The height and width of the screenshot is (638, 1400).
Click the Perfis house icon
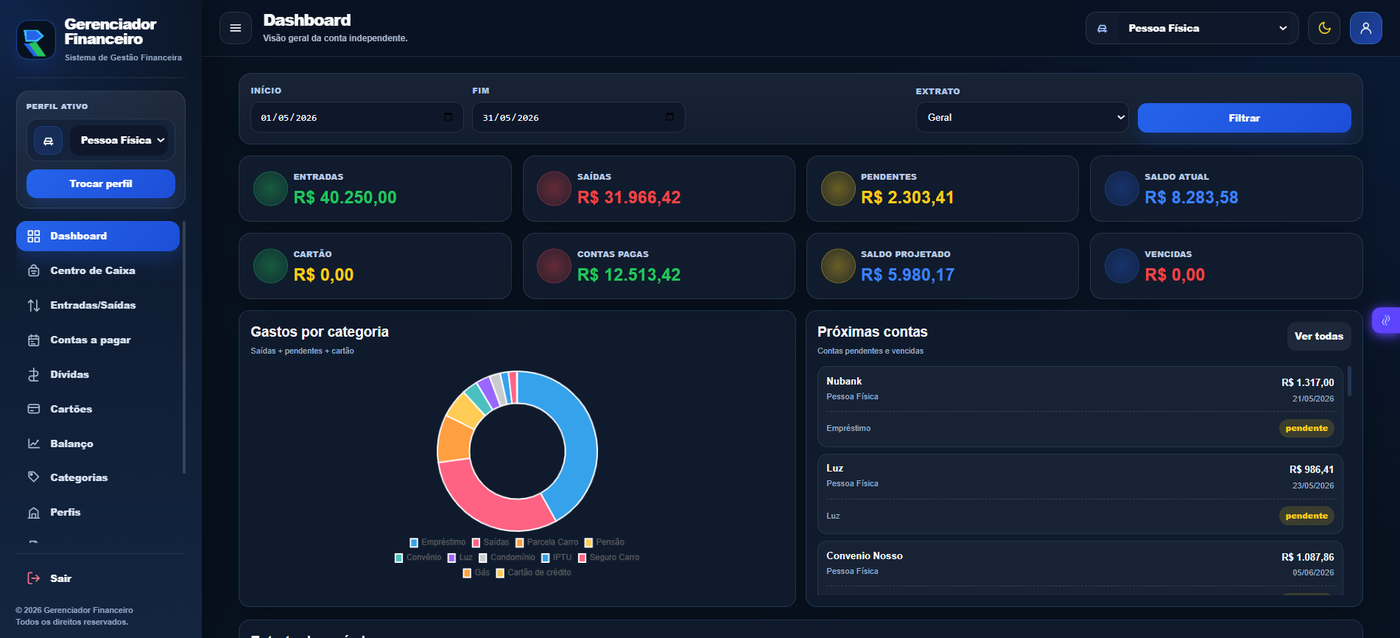34,512
